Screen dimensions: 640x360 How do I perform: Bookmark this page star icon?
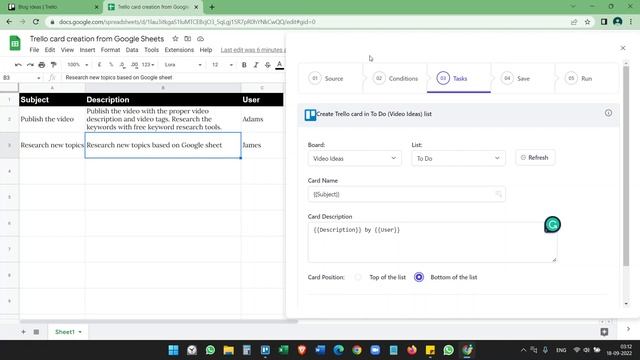point(587,22)
